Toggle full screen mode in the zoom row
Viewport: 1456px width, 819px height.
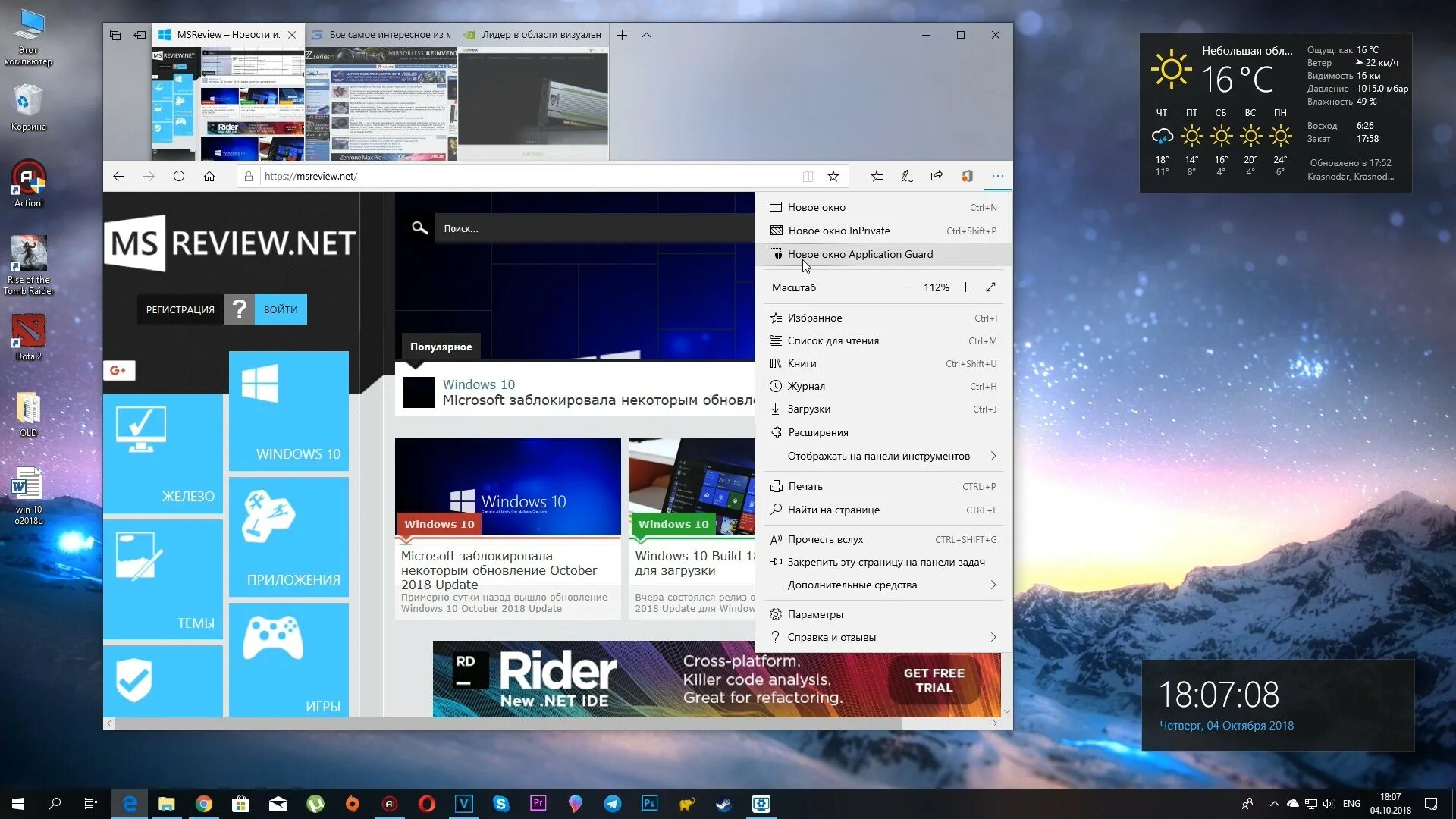point(990,287)
